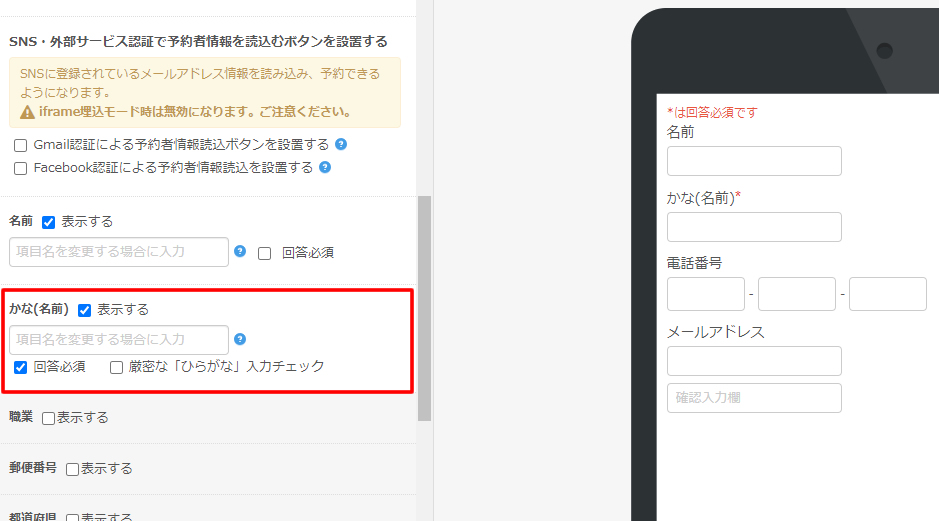This screenshot has height=521, width=939.
Task: Enable Gmail認証 reservation info button checkbox
Action: coord(20,145)
